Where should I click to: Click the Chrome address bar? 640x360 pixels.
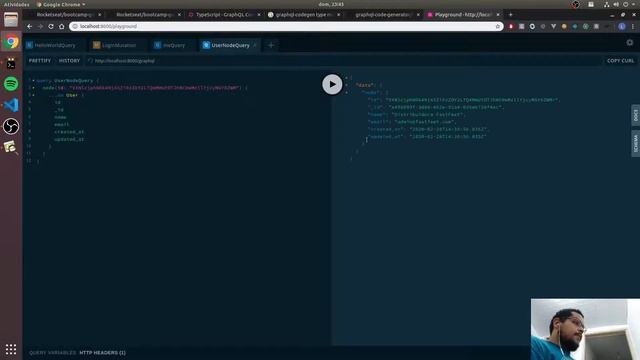[x=286, y=26]
